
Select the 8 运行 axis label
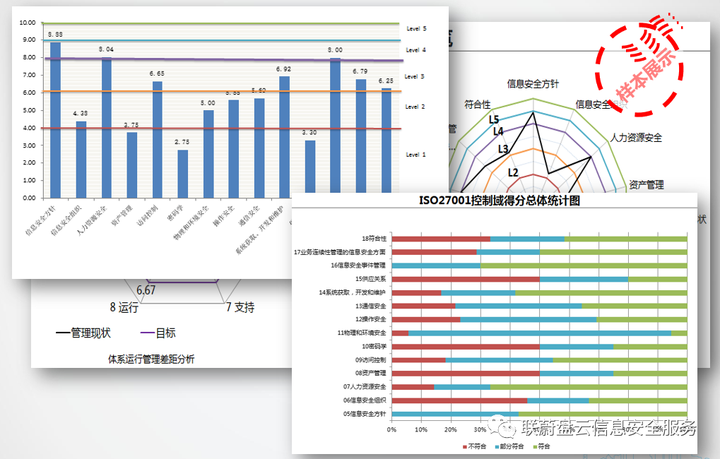[124, 307]
